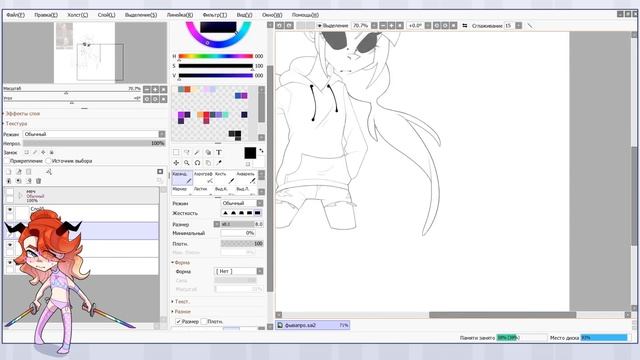640x360 pixels.
Task: Toggle the Выделение display checkbox
Action: point(319,25)
